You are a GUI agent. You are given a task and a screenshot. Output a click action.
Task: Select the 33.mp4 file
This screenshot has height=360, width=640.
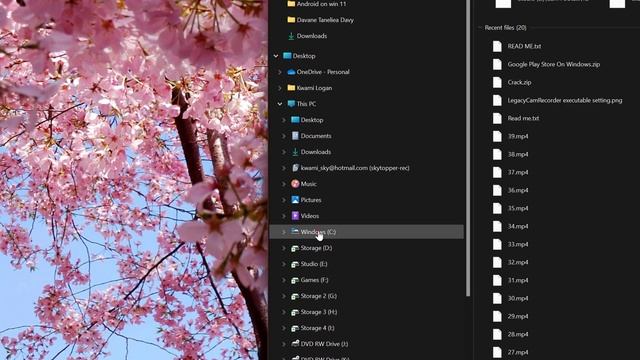pos(518,244)
